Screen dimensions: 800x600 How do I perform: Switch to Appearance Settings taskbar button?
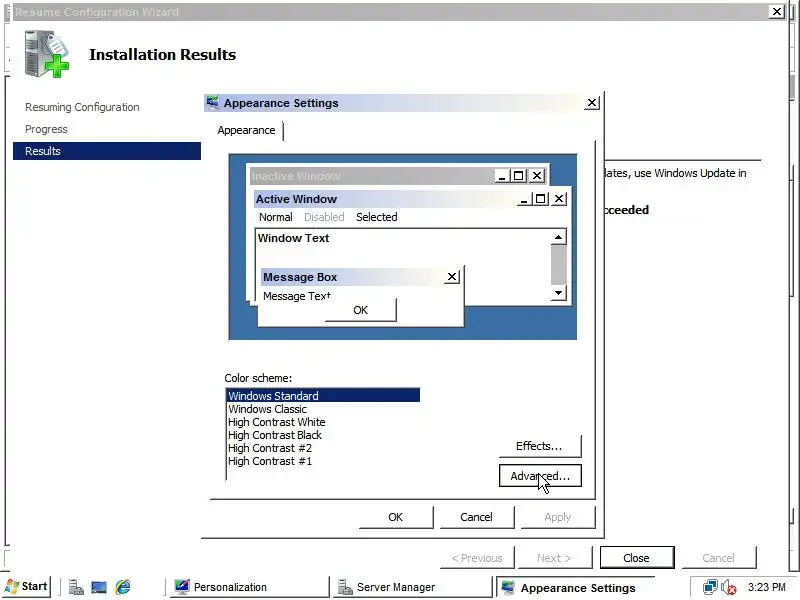point(576,588)
